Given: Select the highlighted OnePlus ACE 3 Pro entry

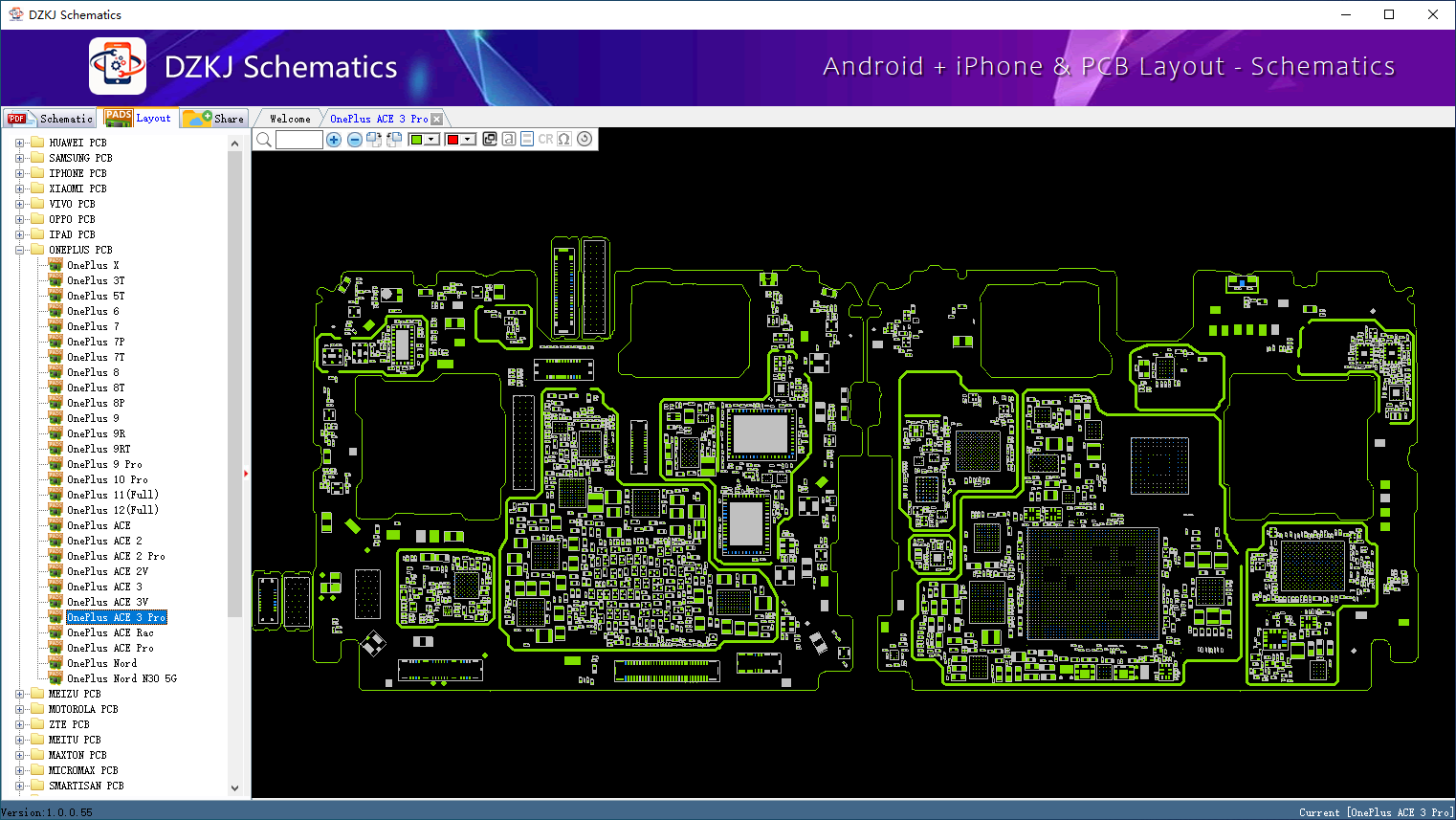Looking at the screenshot, I should [116, 617].
